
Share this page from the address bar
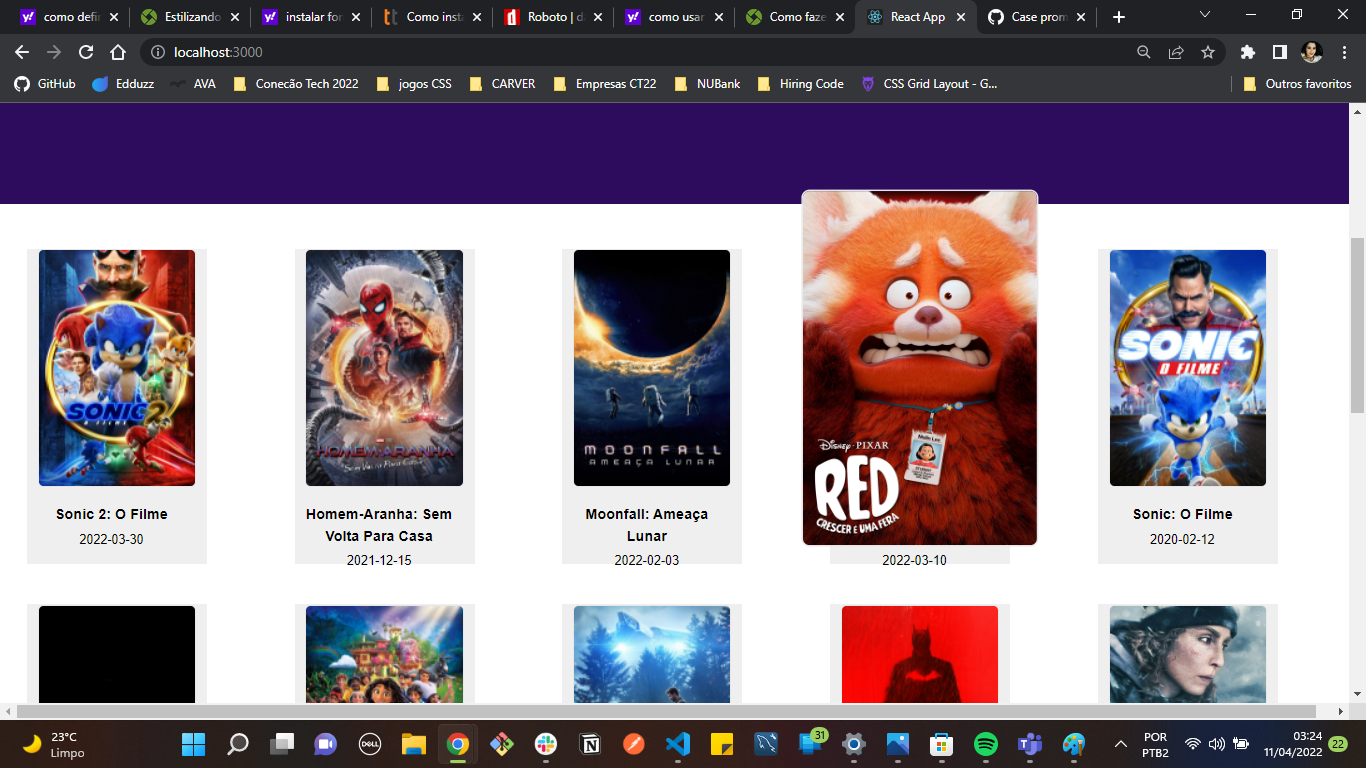(x=1176, y=52)
